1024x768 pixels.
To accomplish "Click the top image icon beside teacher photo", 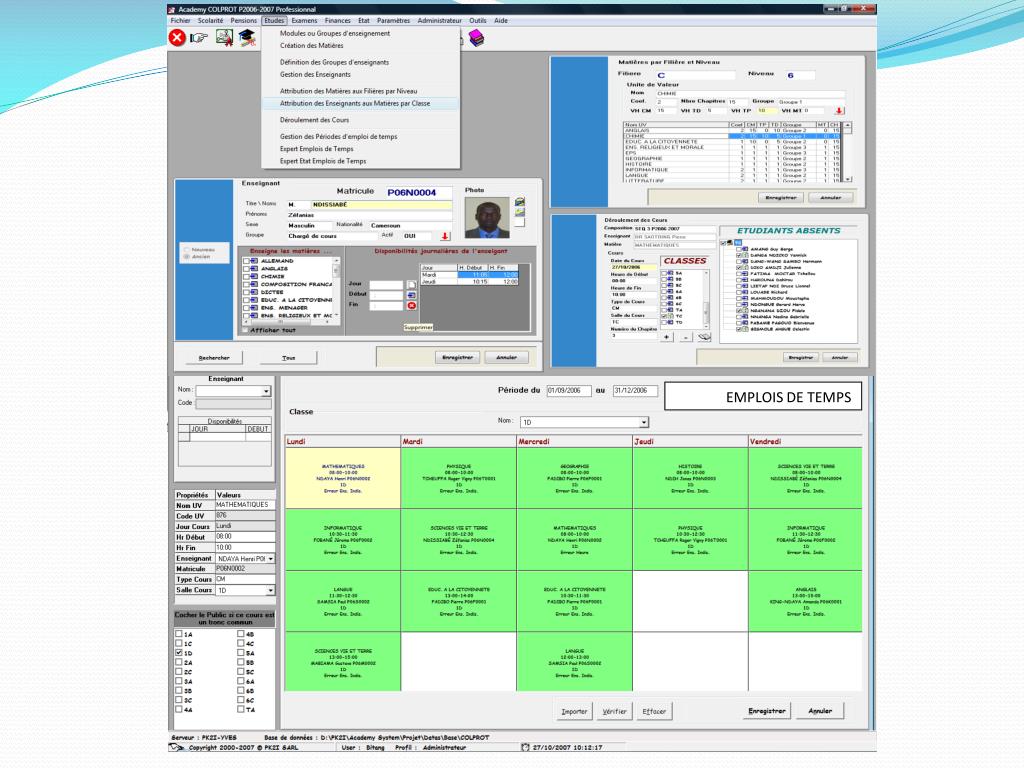I will point(520,202).
